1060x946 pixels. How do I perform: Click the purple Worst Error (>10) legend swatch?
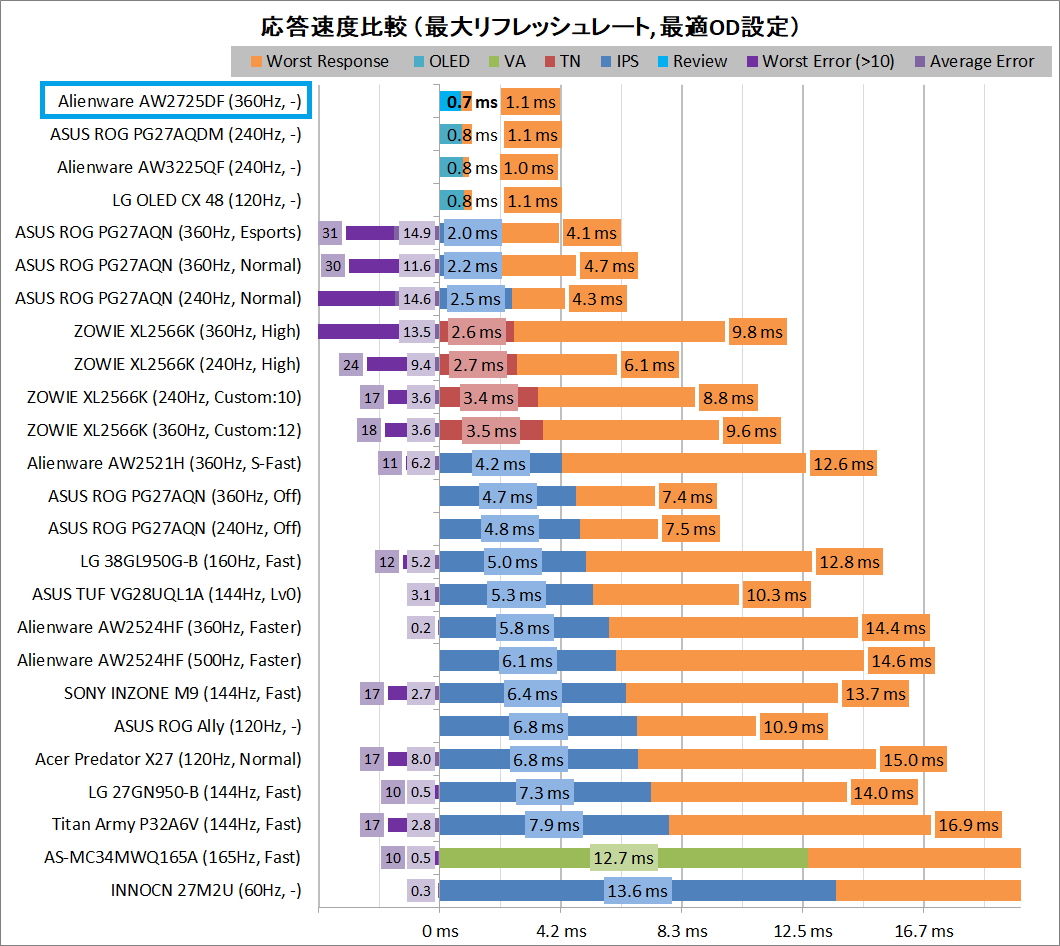point(752,62)
